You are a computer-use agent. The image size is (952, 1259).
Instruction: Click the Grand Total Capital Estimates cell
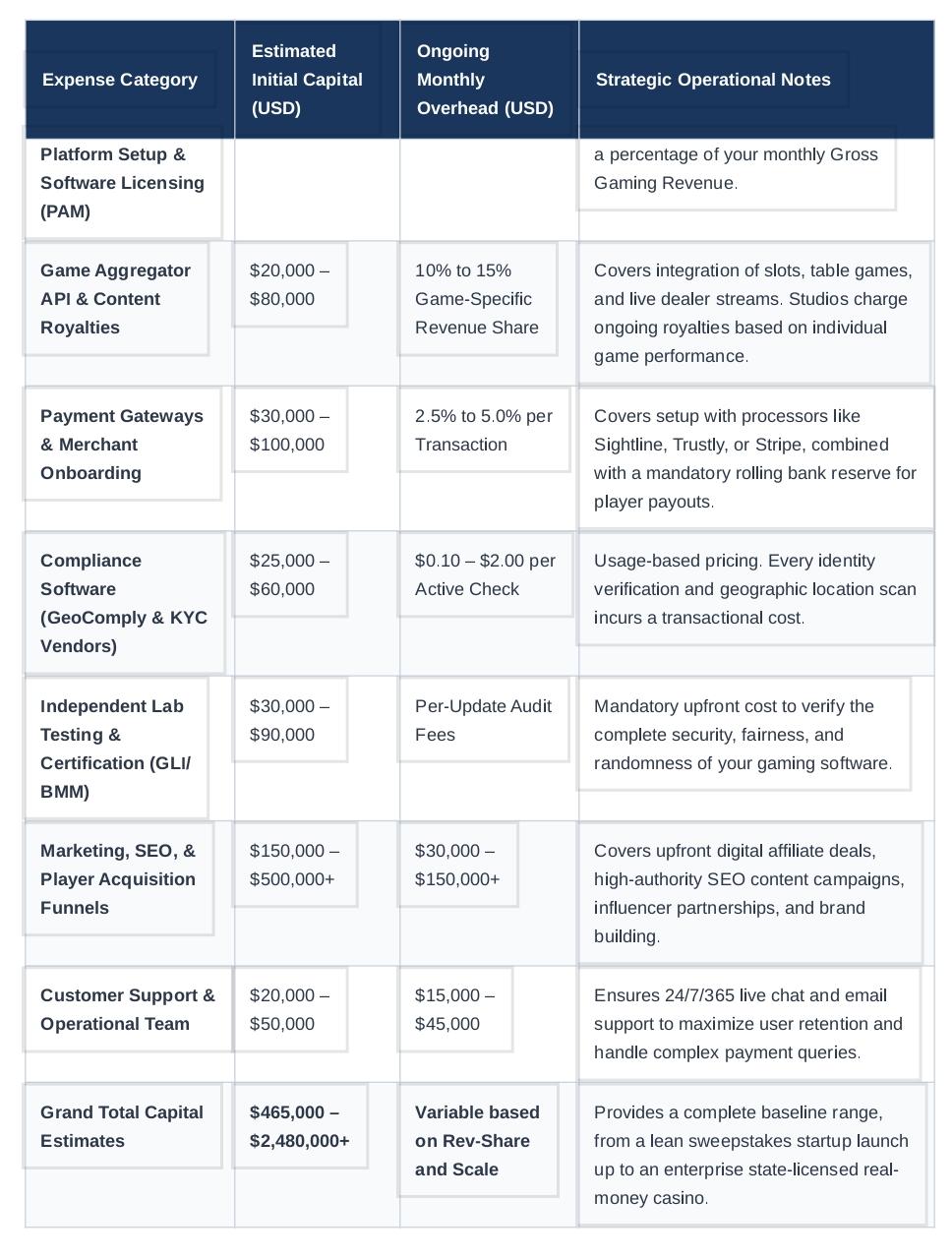tap(123, 1126)
